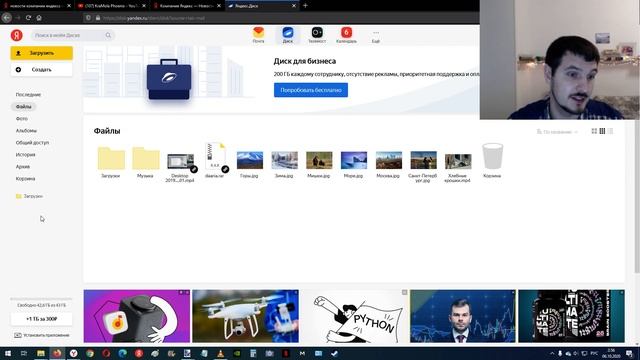640x360 pixels.
Task: Select the Зима.jpg image
Action: click(x=284, y=164)
